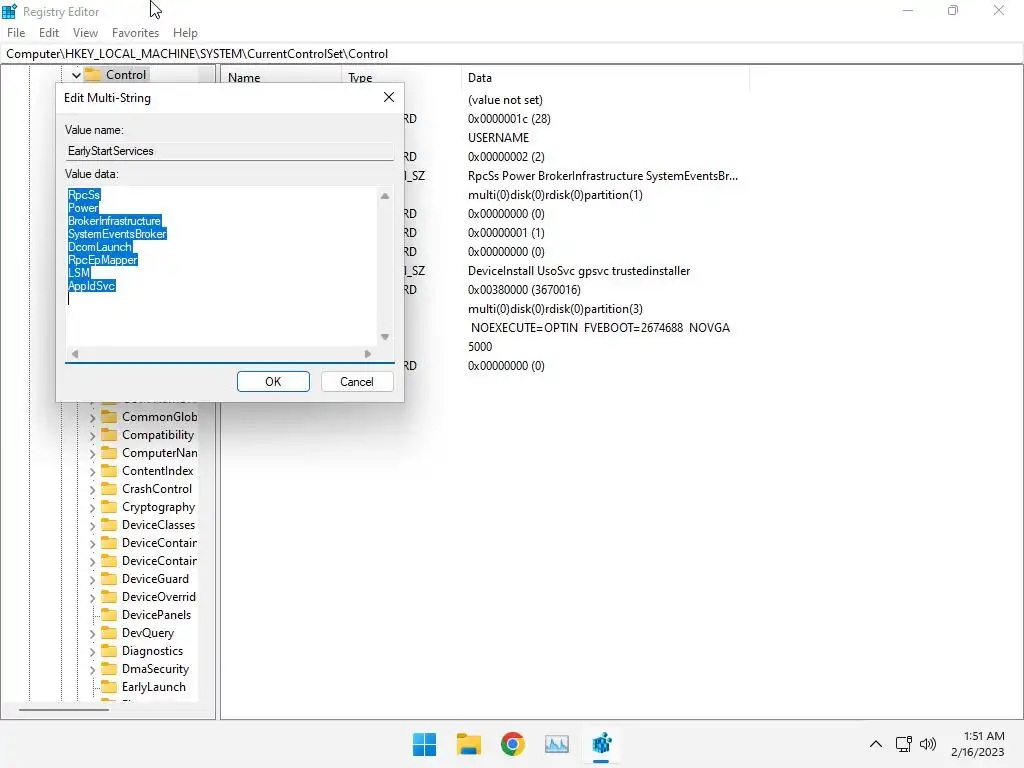Click the DevicePanels folder icon

tap(109, 615)
